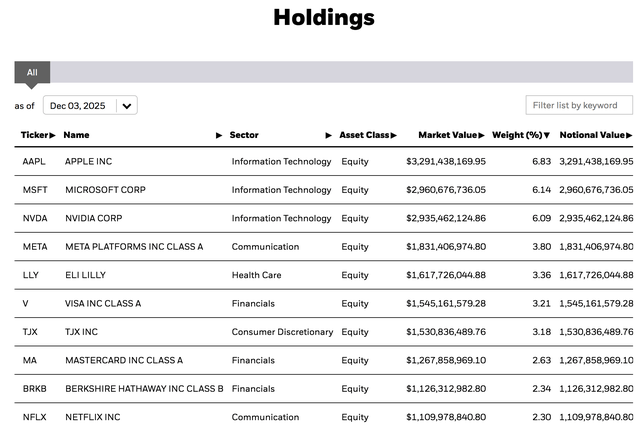This screenshot has width=640, height=435.
Task: Click Eli Lilly's weight value 3.36
Action: (541, 275)
